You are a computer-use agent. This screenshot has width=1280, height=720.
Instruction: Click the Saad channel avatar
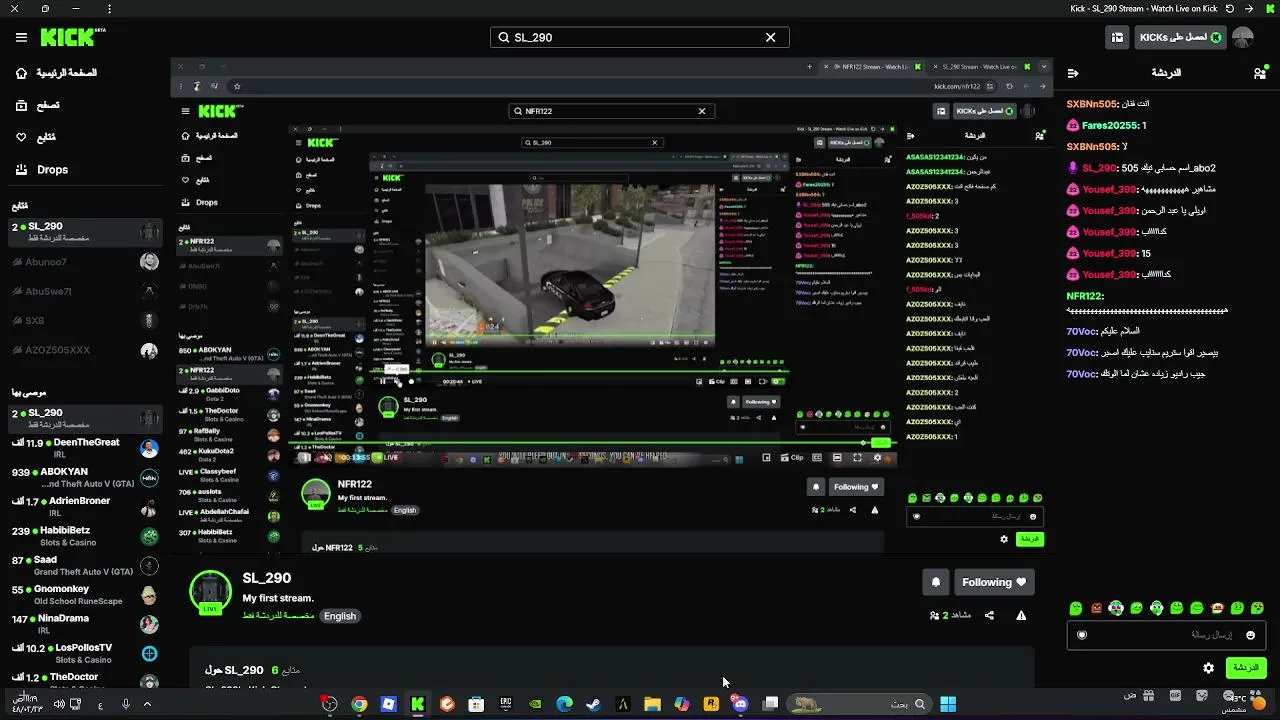point(149,566)
